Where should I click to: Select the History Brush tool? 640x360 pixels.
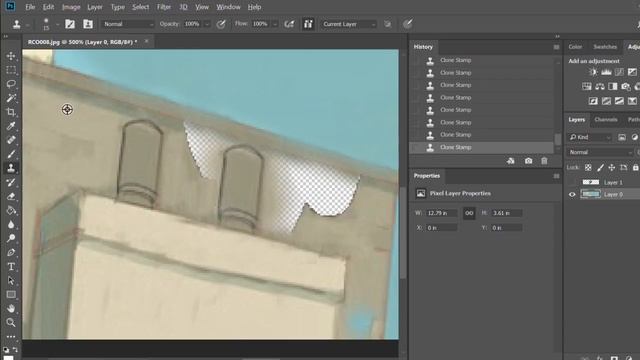pos(11,182)
